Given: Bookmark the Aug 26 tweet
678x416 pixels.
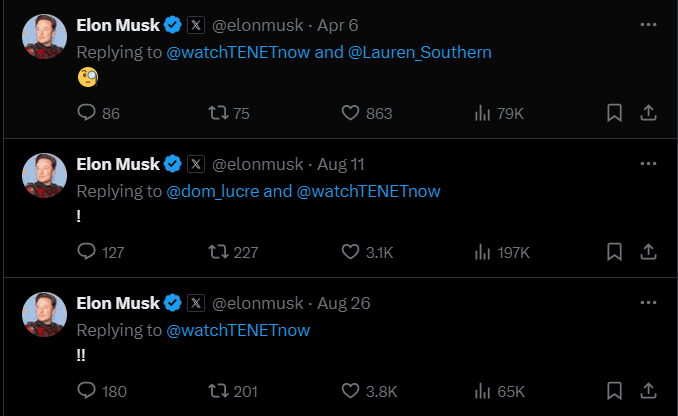Looking at the screenshot, I should tap(615, 391).
